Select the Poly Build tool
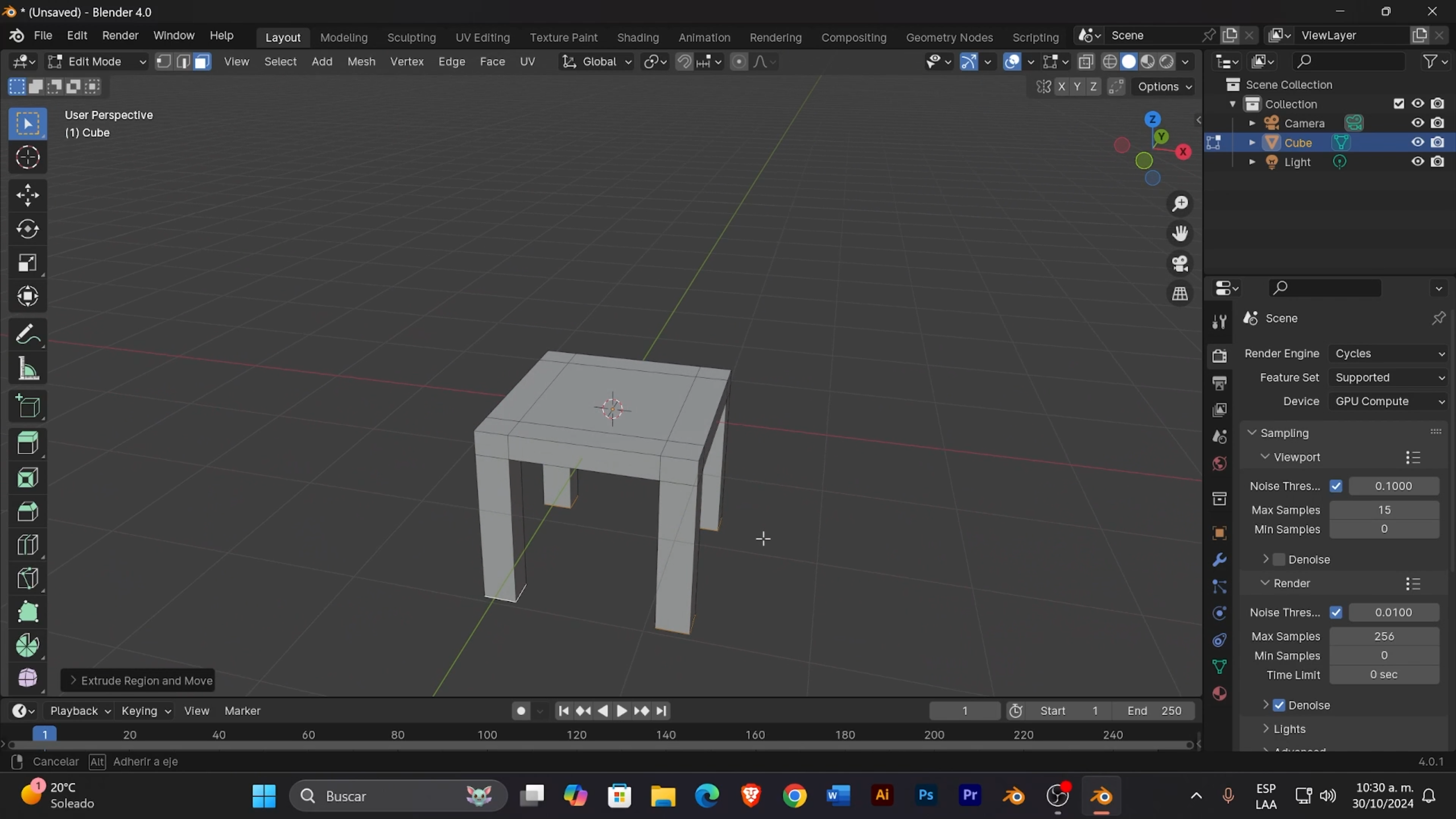The height and width of the screenshot is (819, 1456). click(27, 612)
